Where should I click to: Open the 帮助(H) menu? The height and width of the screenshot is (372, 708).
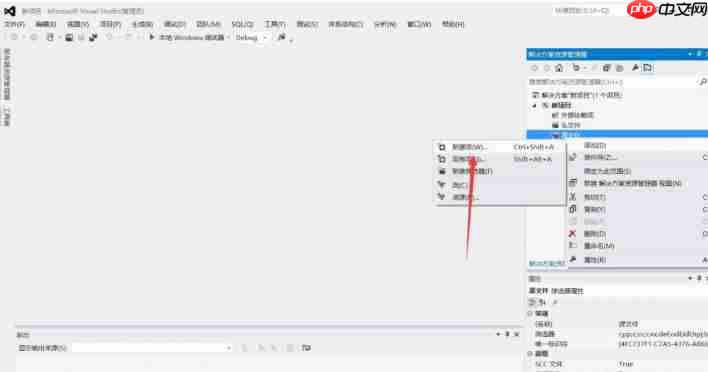point(453,24)
